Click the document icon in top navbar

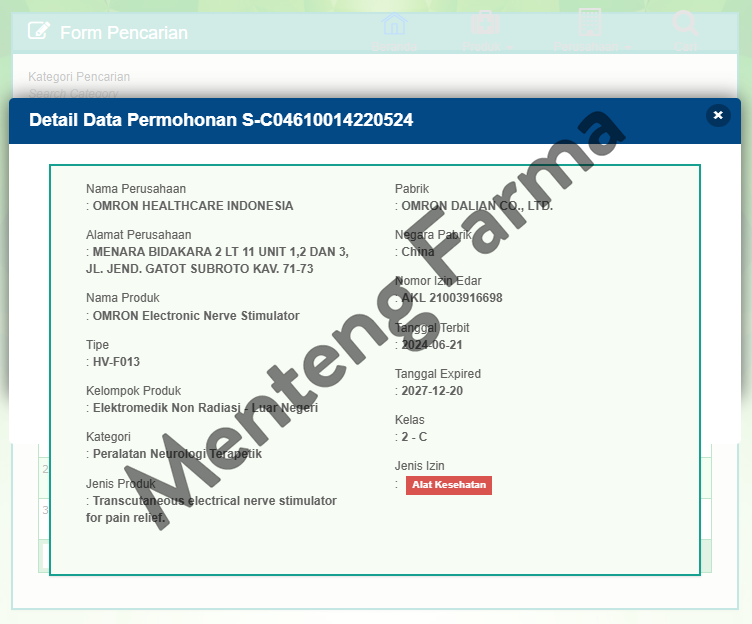click(x=590, y=23)
